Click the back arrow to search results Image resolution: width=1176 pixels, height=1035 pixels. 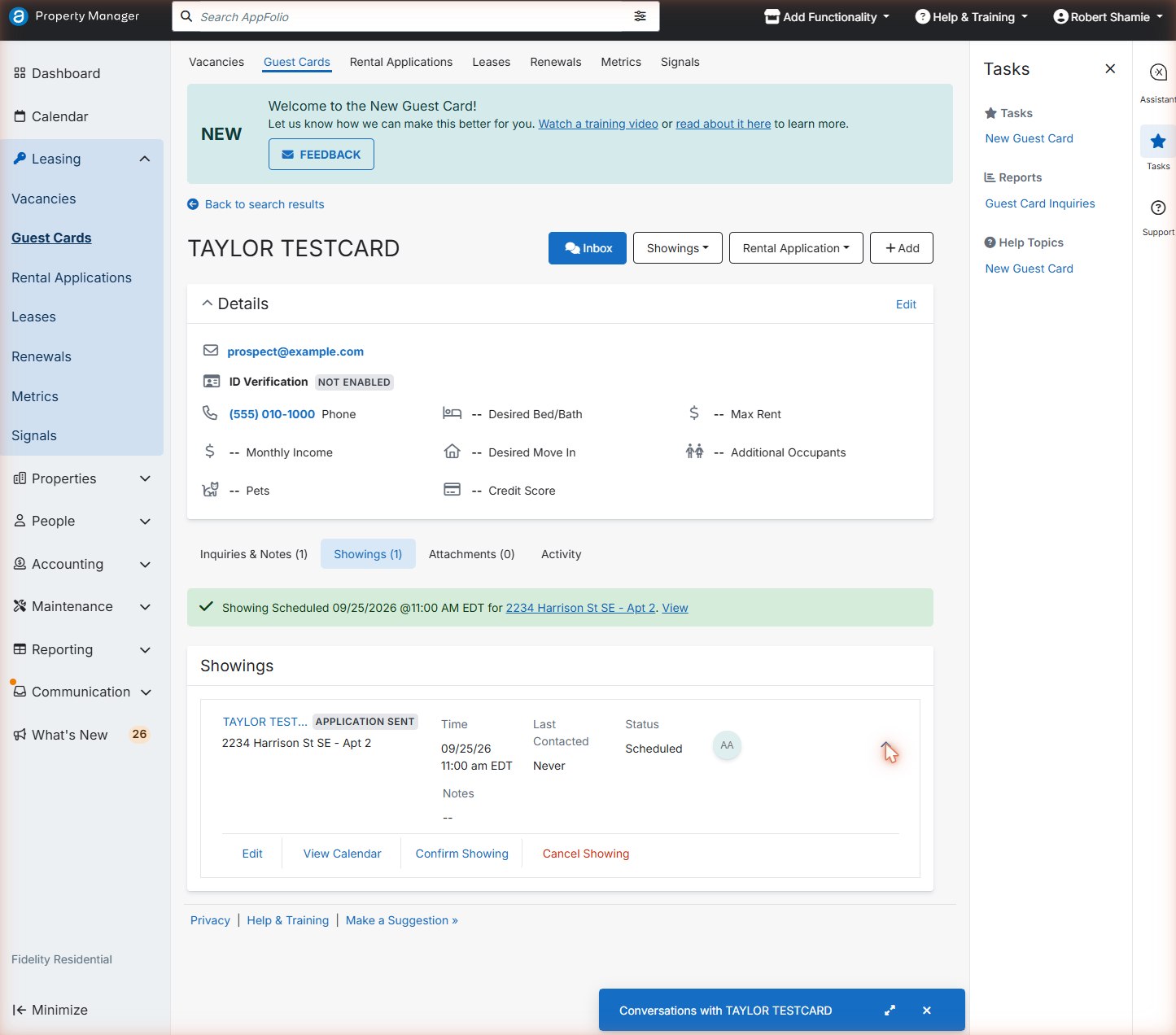[193, 204]
